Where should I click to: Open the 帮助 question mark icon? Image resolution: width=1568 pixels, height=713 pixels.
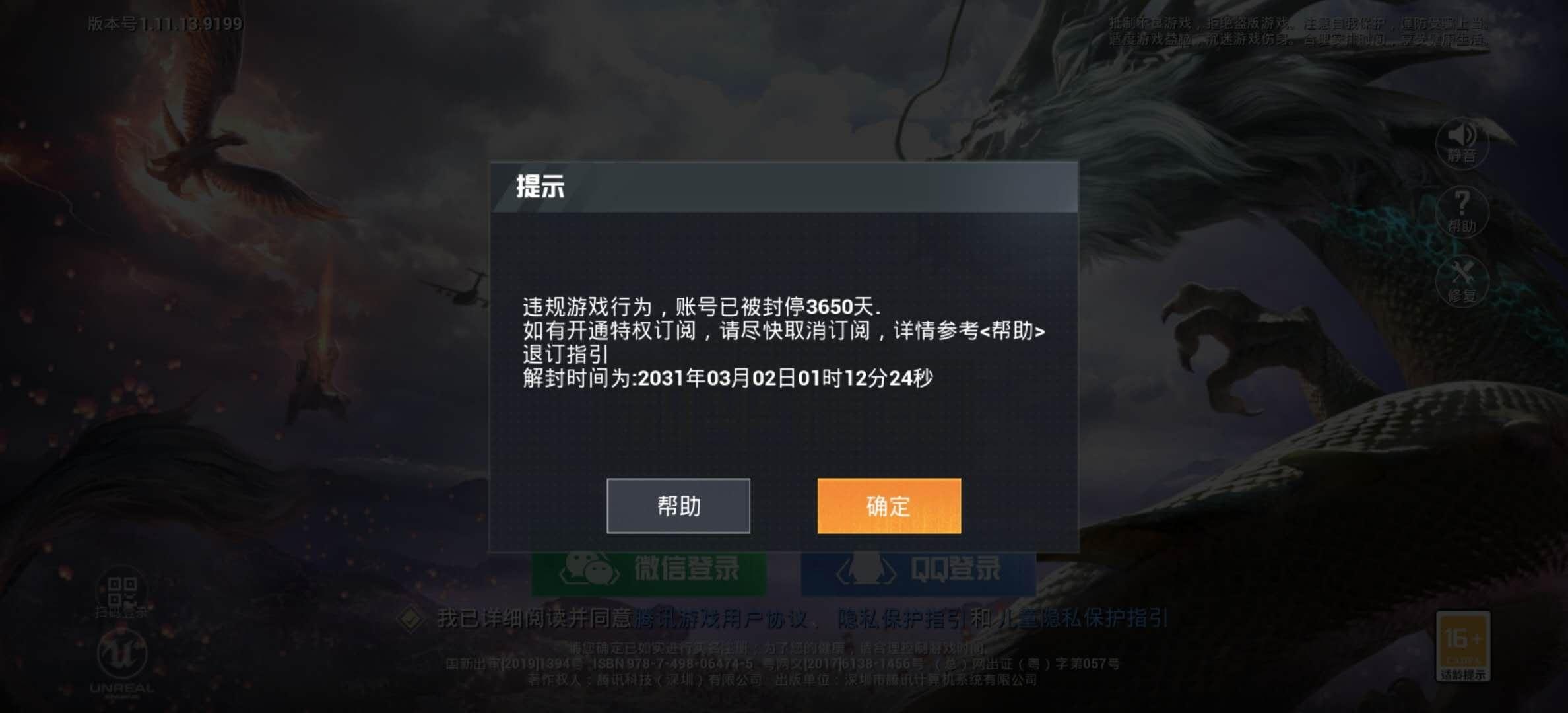point(1462,213)
